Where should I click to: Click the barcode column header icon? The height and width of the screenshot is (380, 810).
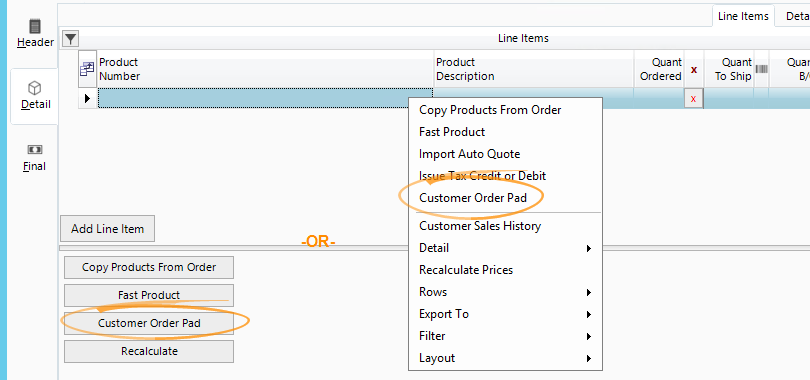761,69
